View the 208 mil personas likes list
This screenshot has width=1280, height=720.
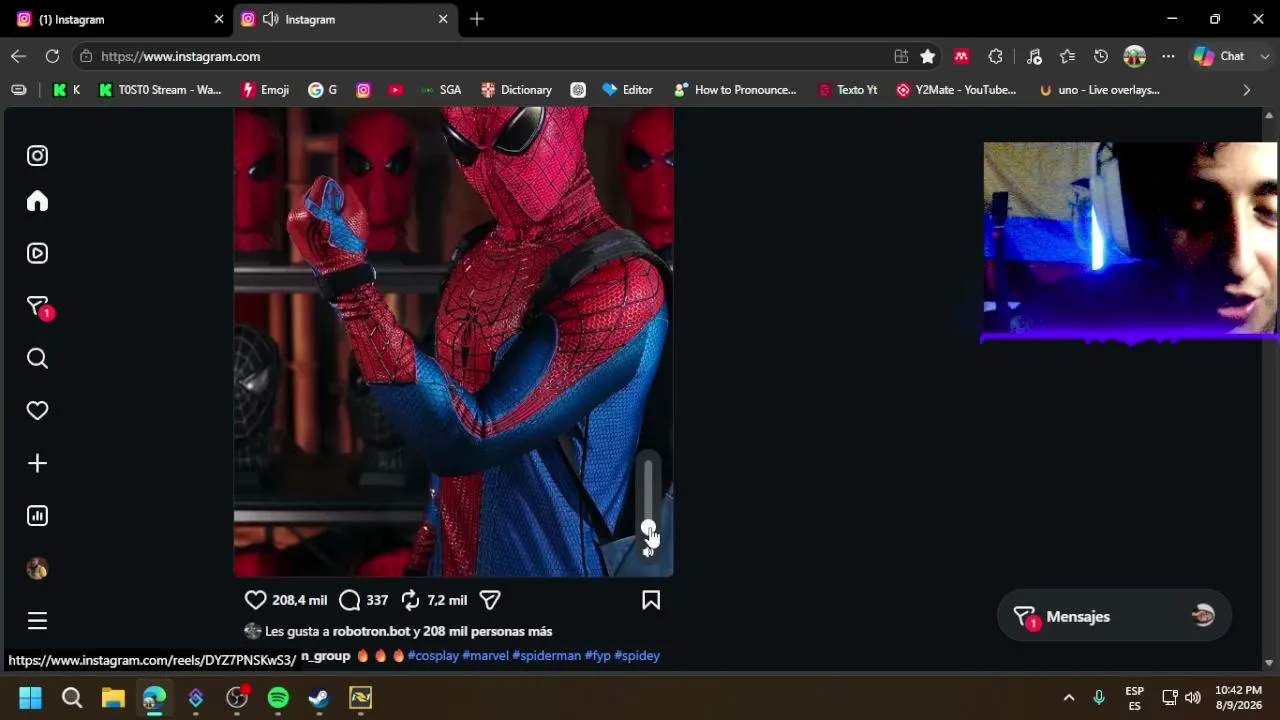488,631
